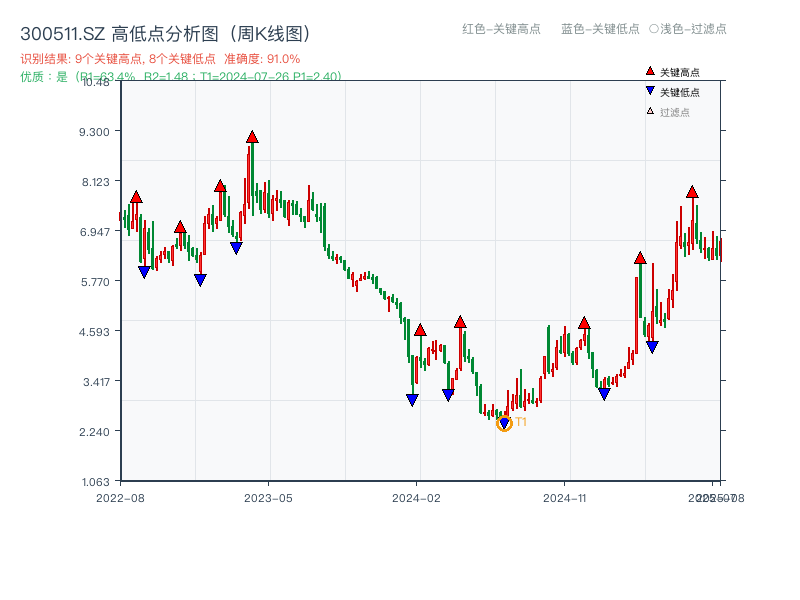Click the leftmost blue low marker near 2022-08
This screenshot has width=800, height=600.
pyautogui.click(x=145, y=269)
